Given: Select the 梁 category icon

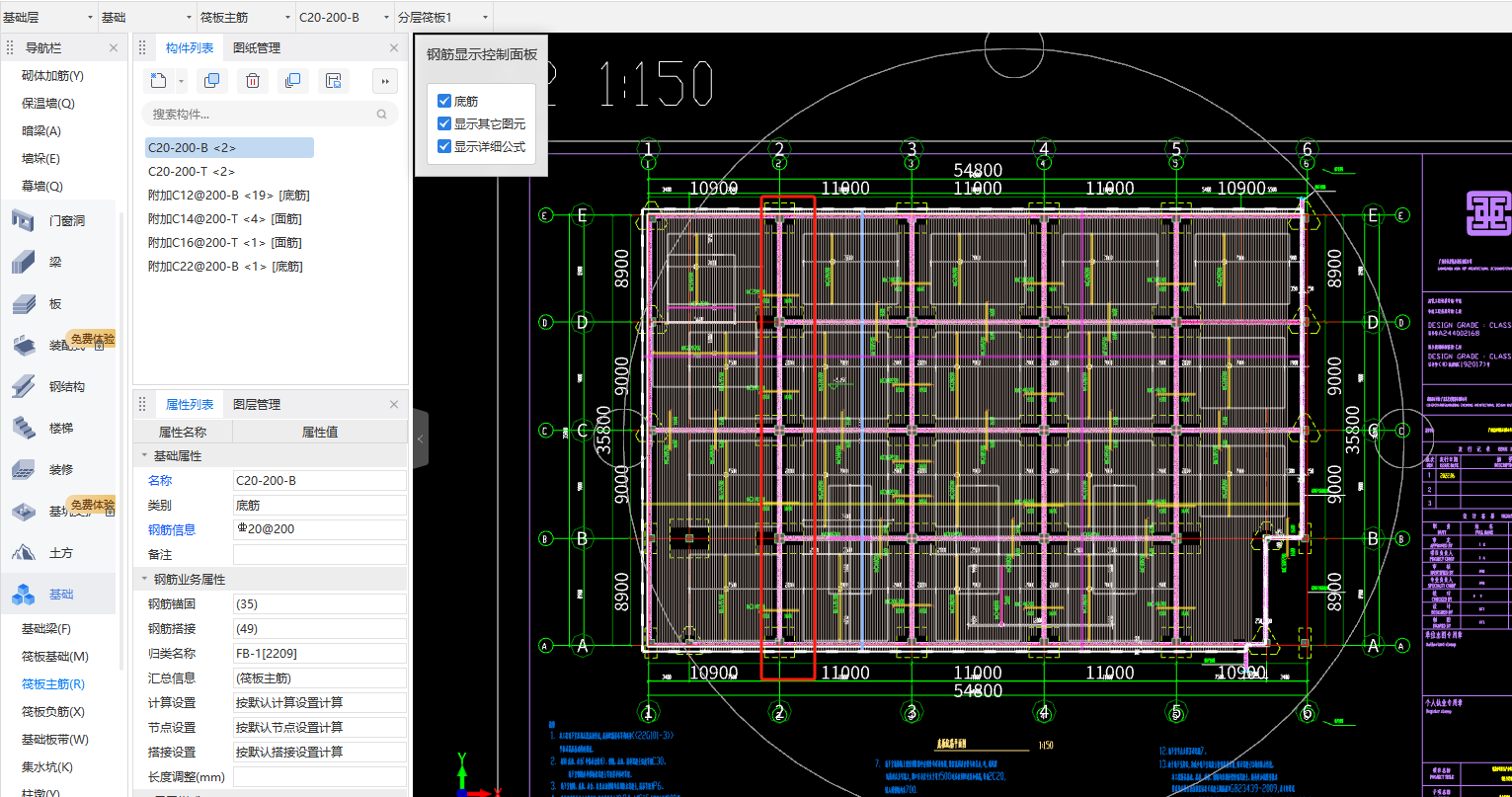Looking at the screenshot, I should (x=25, y=262).
